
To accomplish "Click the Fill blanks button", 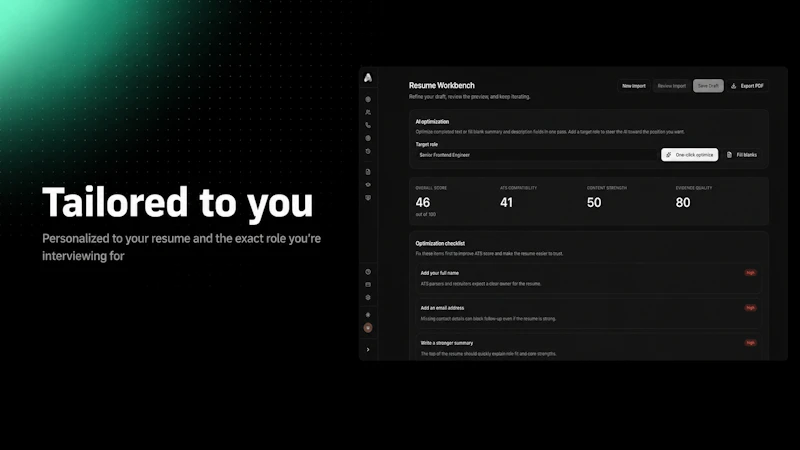I will pos(741,155).
